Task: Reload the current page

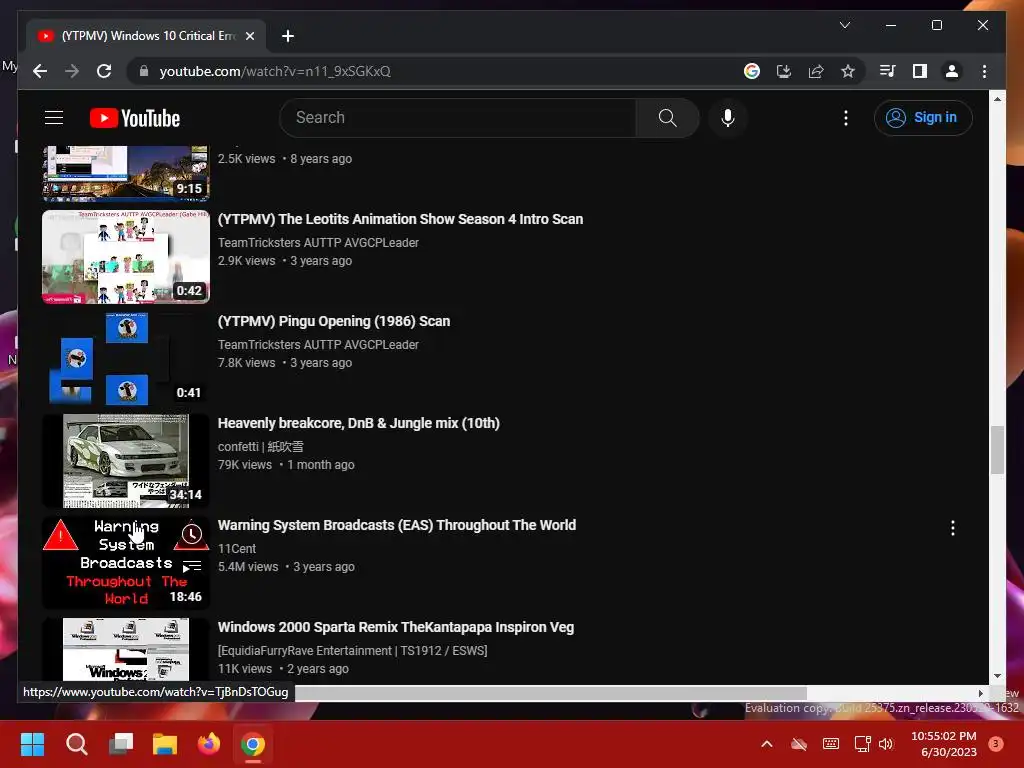Action: pyautogui.click(x=104, y=71)
